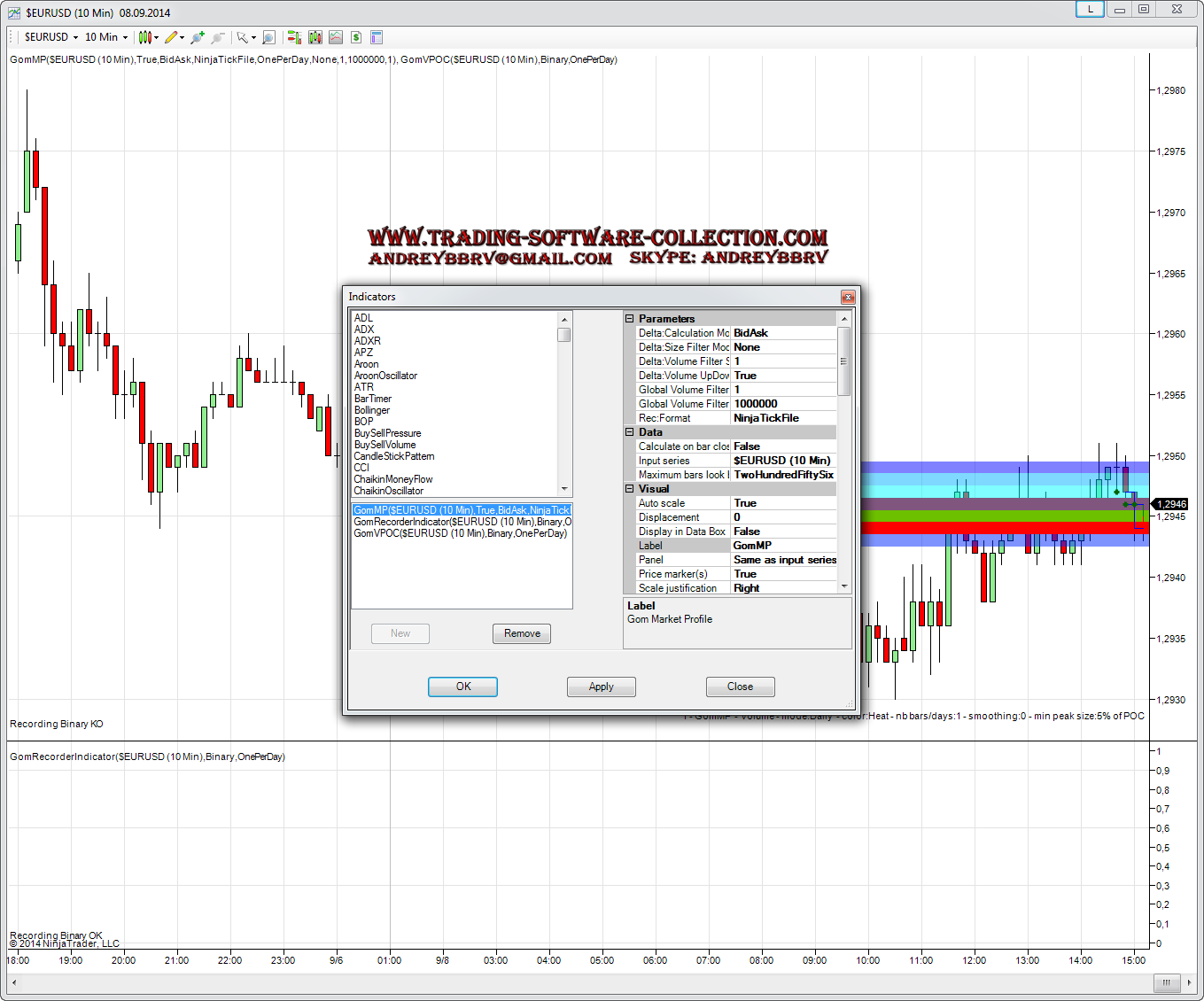
Task: Click the chart horizontal scrollbar thumb
Action: pyautogui.click(x=1166, y=982)
